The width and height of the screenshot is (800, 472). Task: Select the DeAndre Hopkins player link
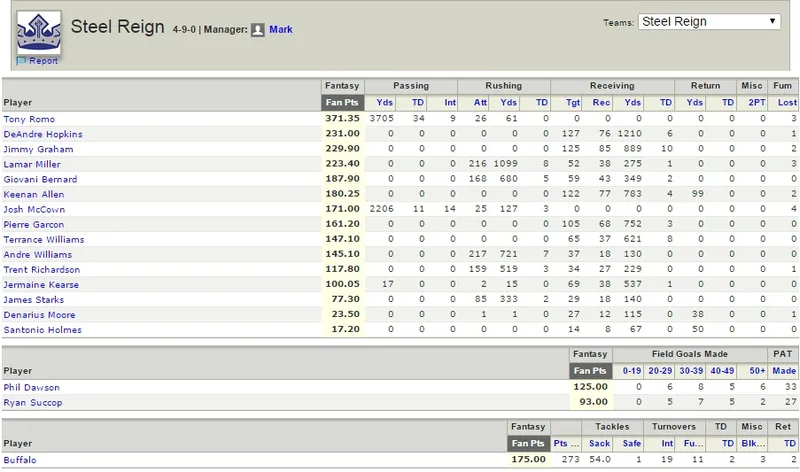coord(43,134)
